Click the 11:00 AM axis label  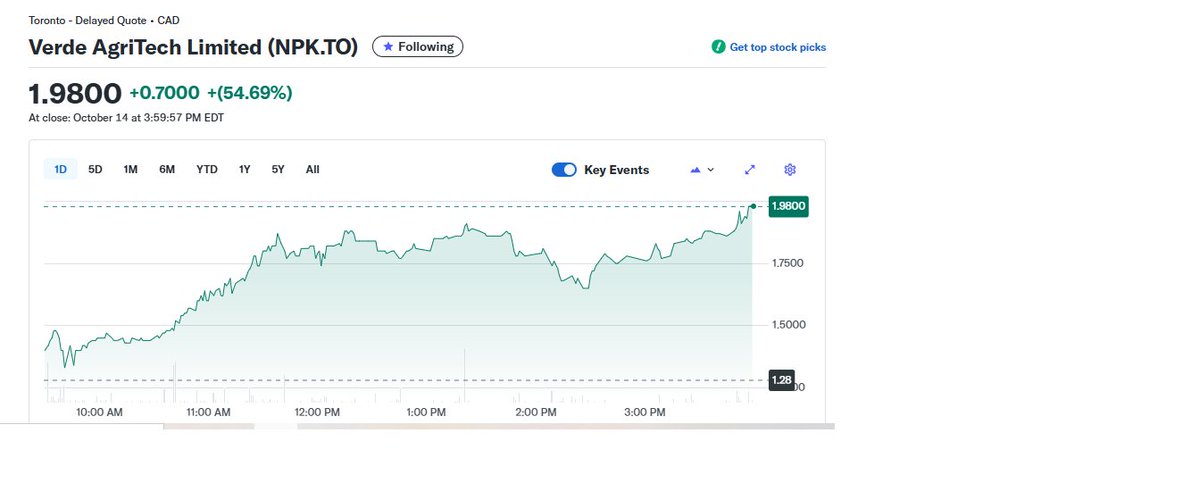(208, 413)
